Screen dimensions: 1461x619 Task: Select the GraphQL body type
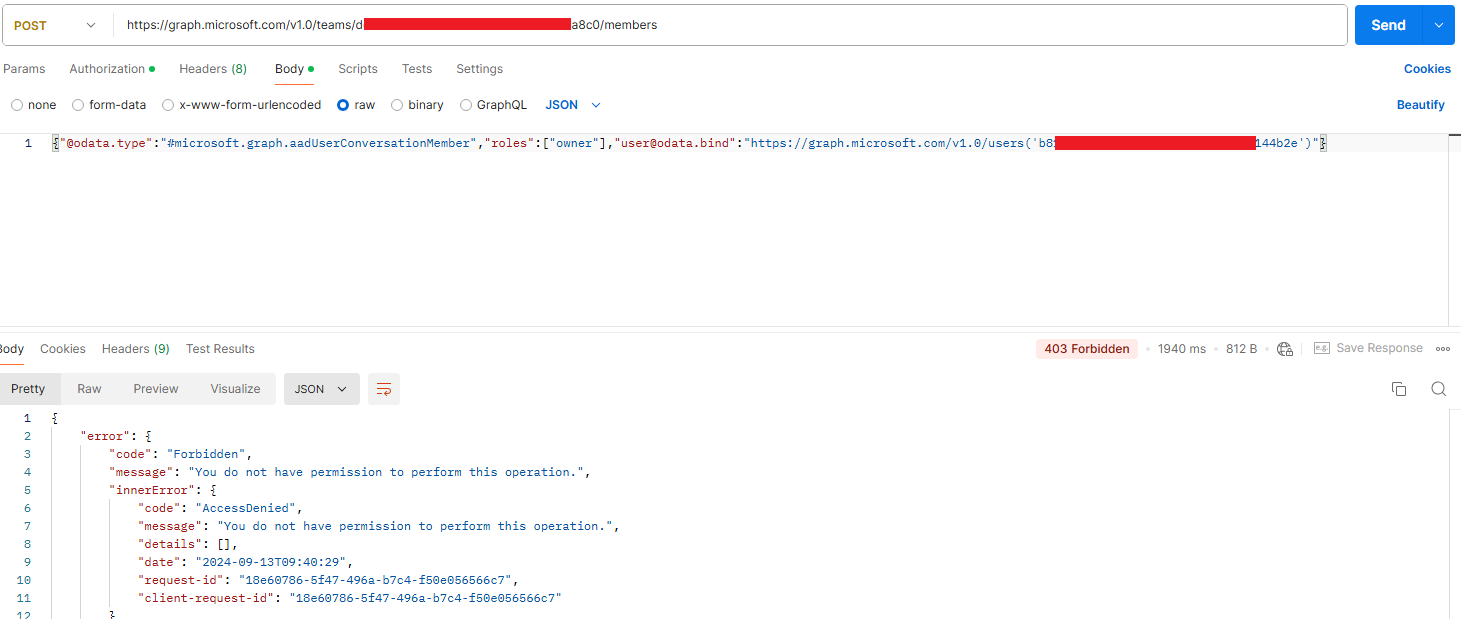point(493,105)
